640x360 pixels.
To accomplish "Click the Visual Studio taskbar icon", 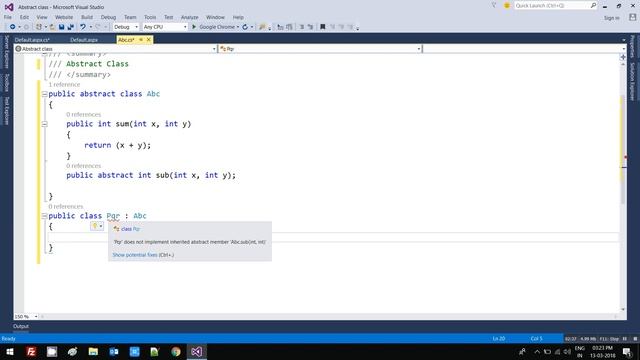I will (196, 351).
